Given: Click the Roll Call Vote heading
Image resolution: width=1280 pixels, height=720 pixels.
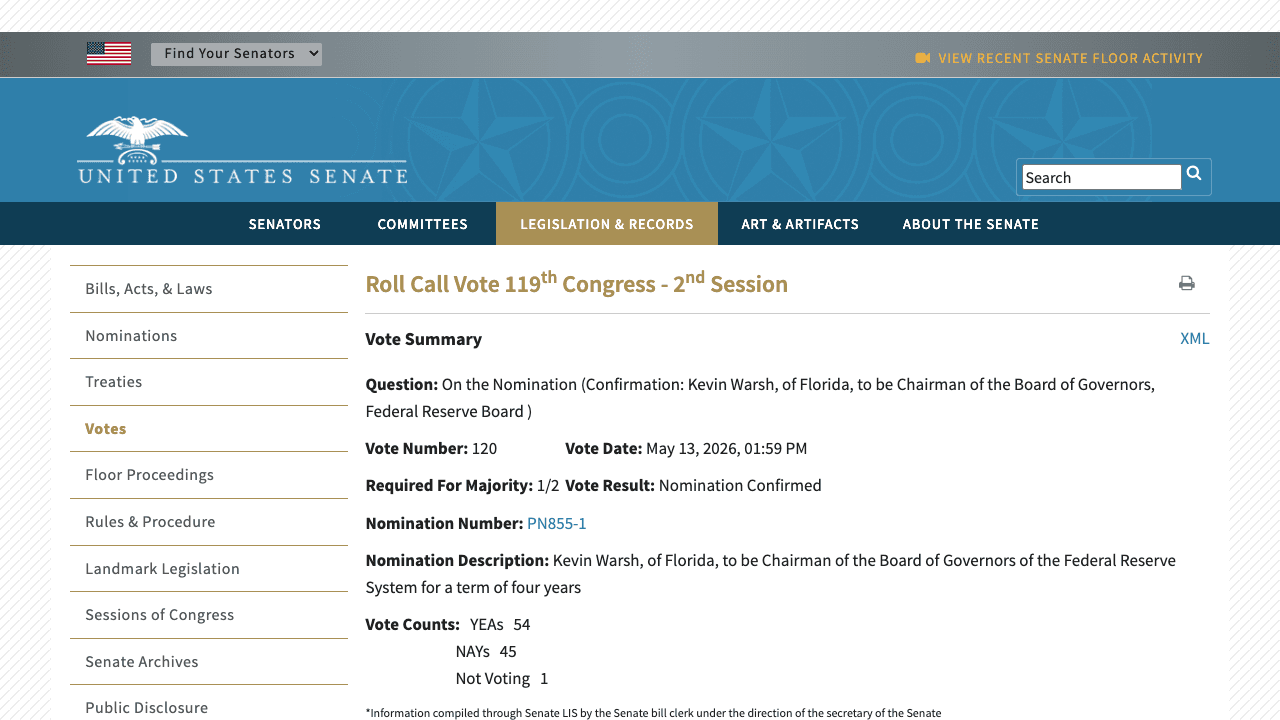Looking at the screenshot, I should pos(577,283).
